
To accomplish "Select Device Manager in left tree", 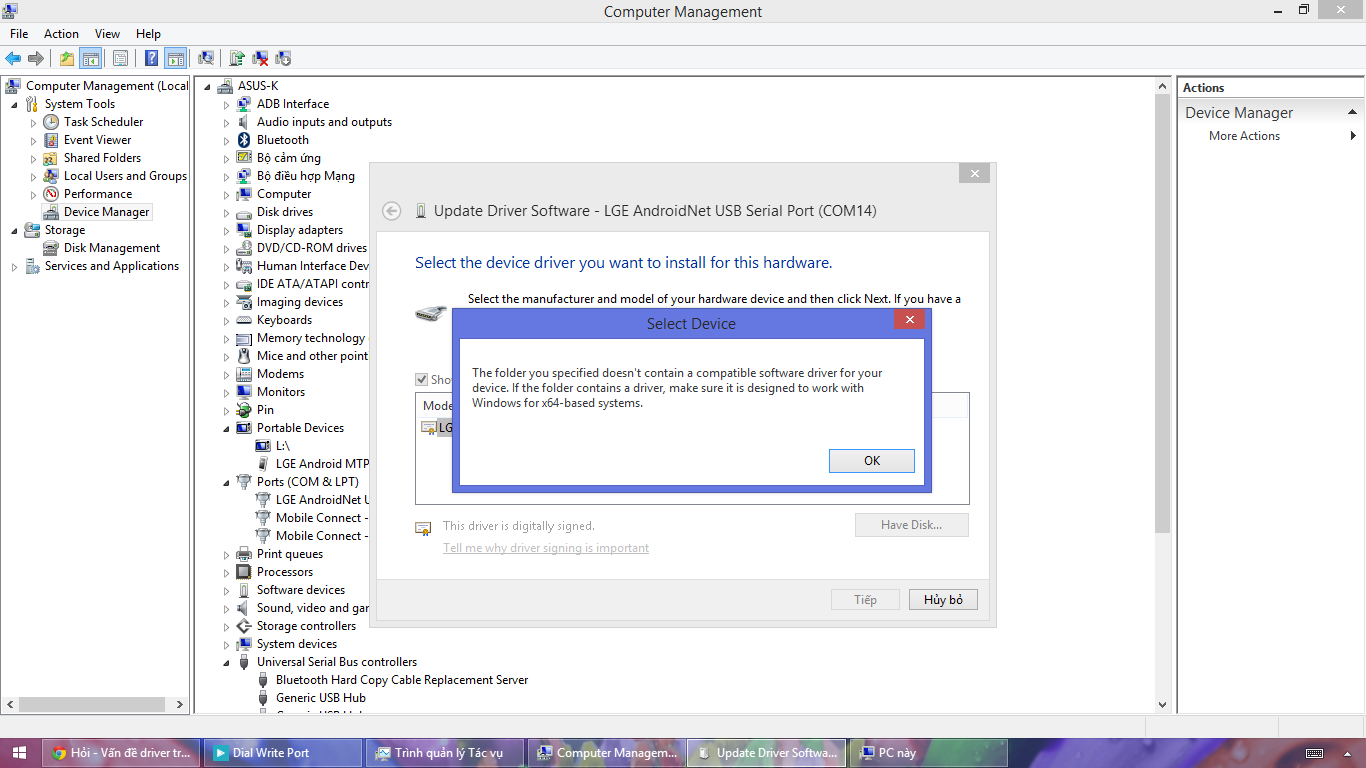I will pyautogui.click(x=106, y=212).
